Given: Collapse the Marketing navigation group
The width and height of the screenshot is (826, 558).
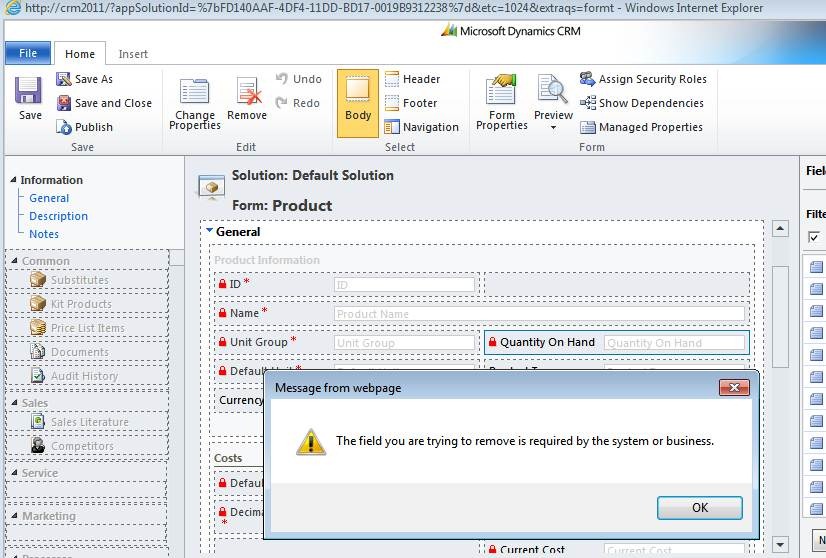Looking at the screenshot, I should pyautogui.click(x=14, y=515).
